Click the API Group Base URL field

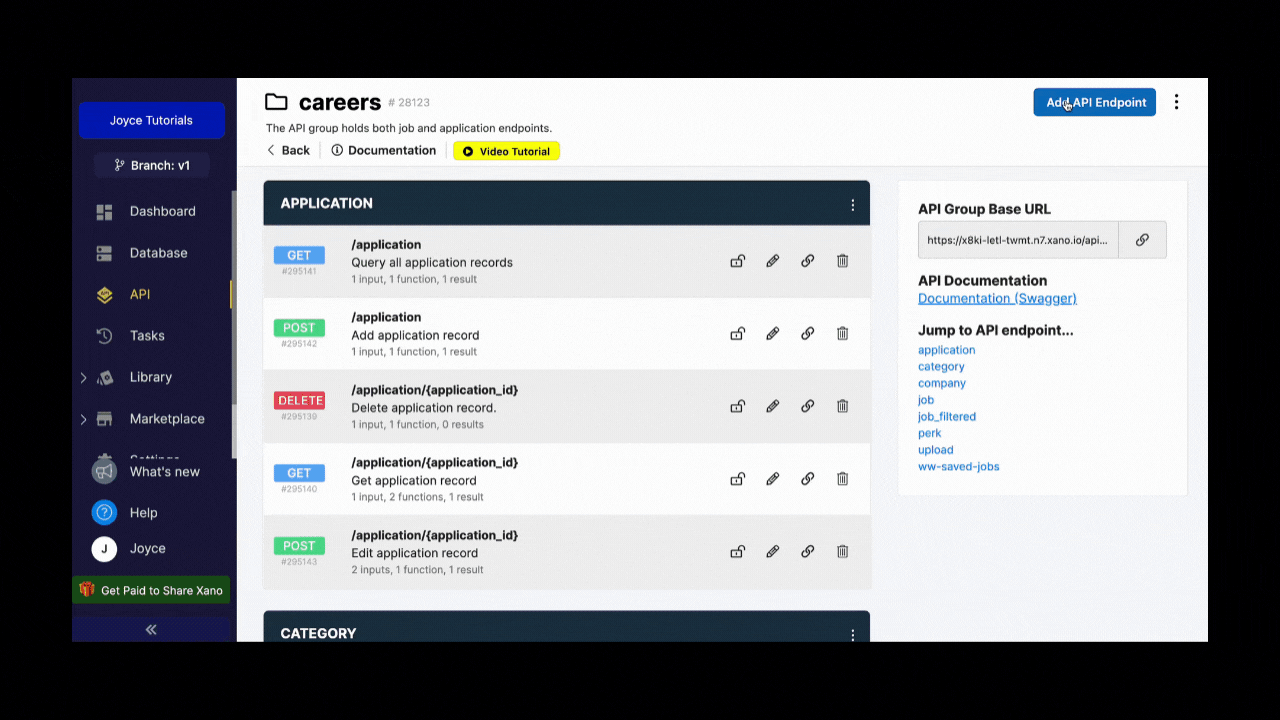pyautogui.click(x=1017, y=239)
